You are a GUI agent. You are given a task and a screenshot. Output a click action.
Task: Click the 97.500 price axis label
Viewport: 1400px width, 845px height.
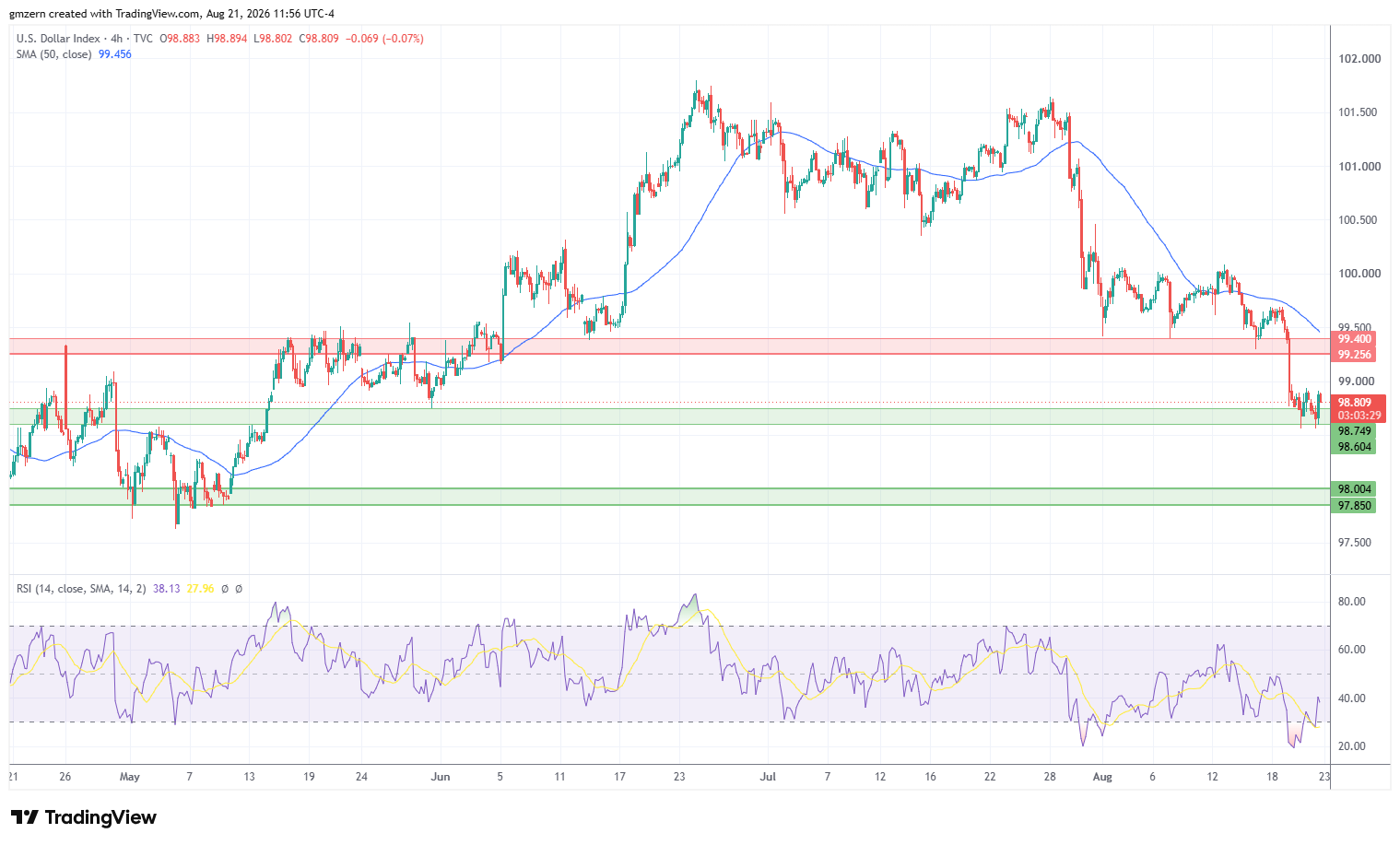pos(1357,543)
